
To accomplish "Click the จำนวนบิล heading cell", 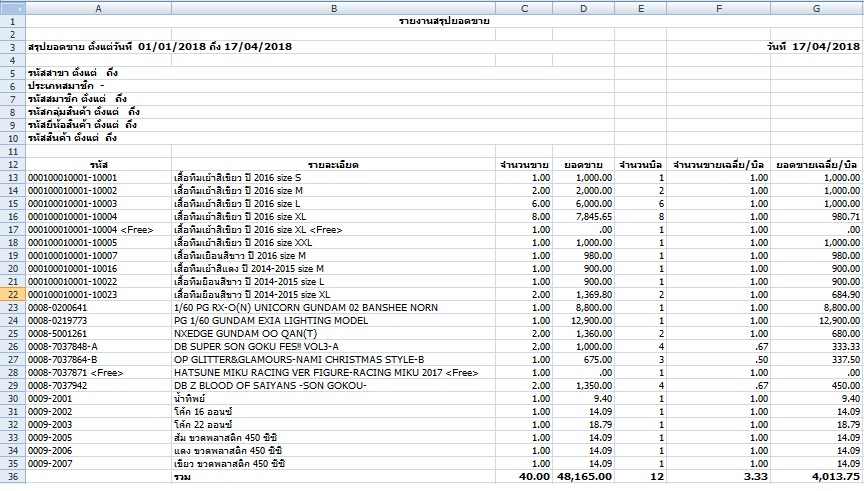I will (x=640, y=165).
